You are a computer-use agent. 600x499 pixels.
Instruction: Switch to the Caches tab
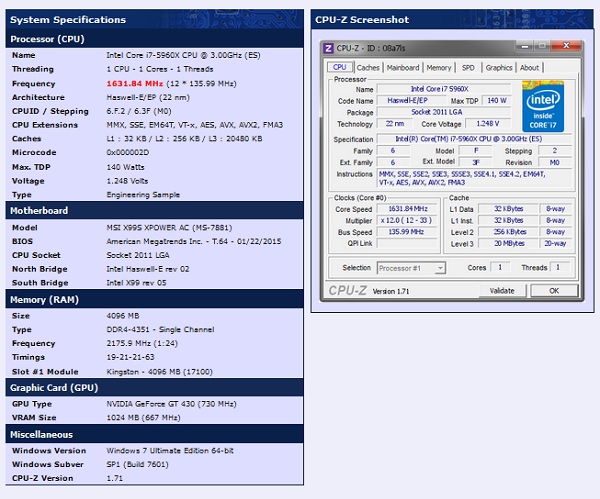click(x=368, y=68)
